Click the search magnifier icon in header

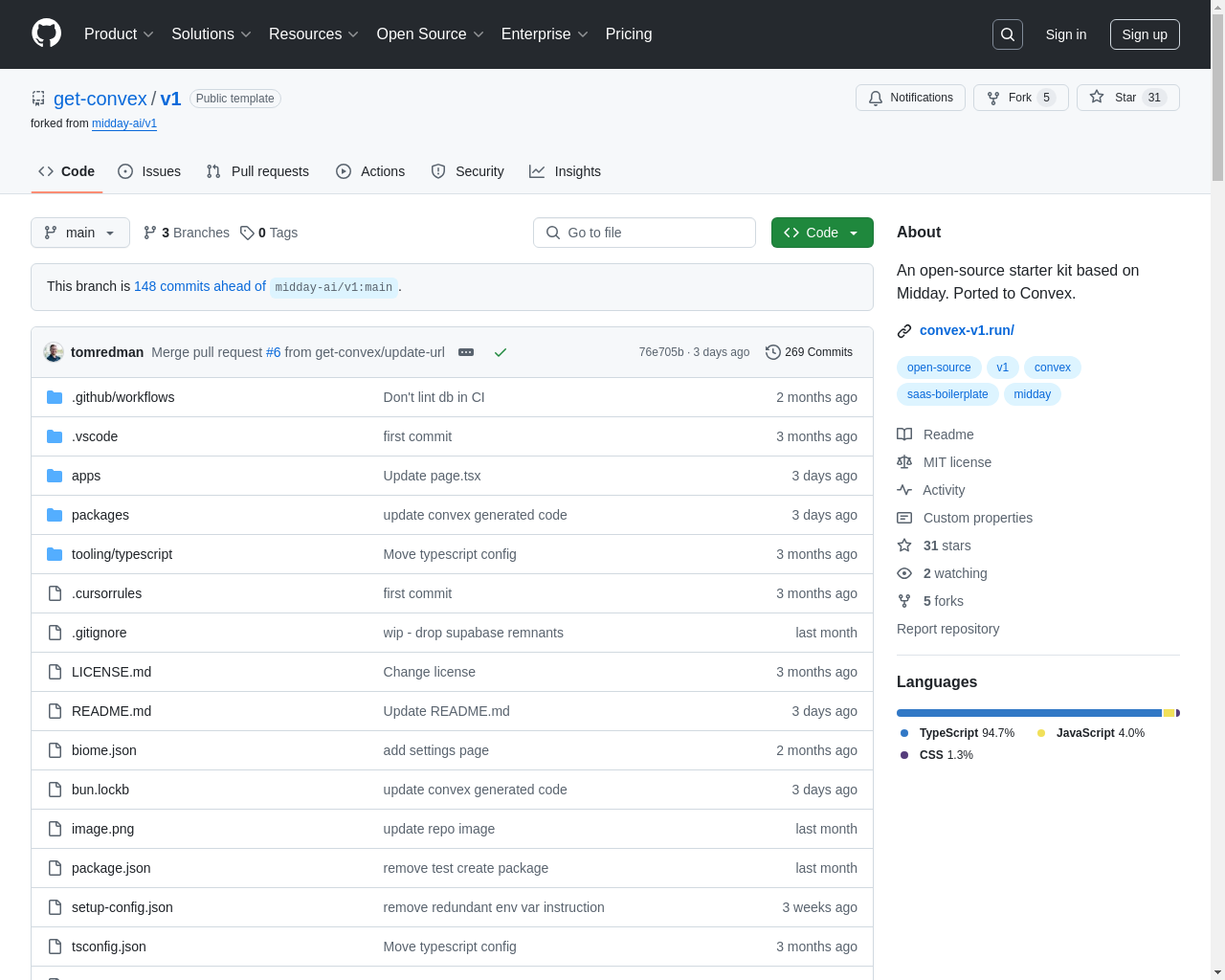(x=1008, y=34)
